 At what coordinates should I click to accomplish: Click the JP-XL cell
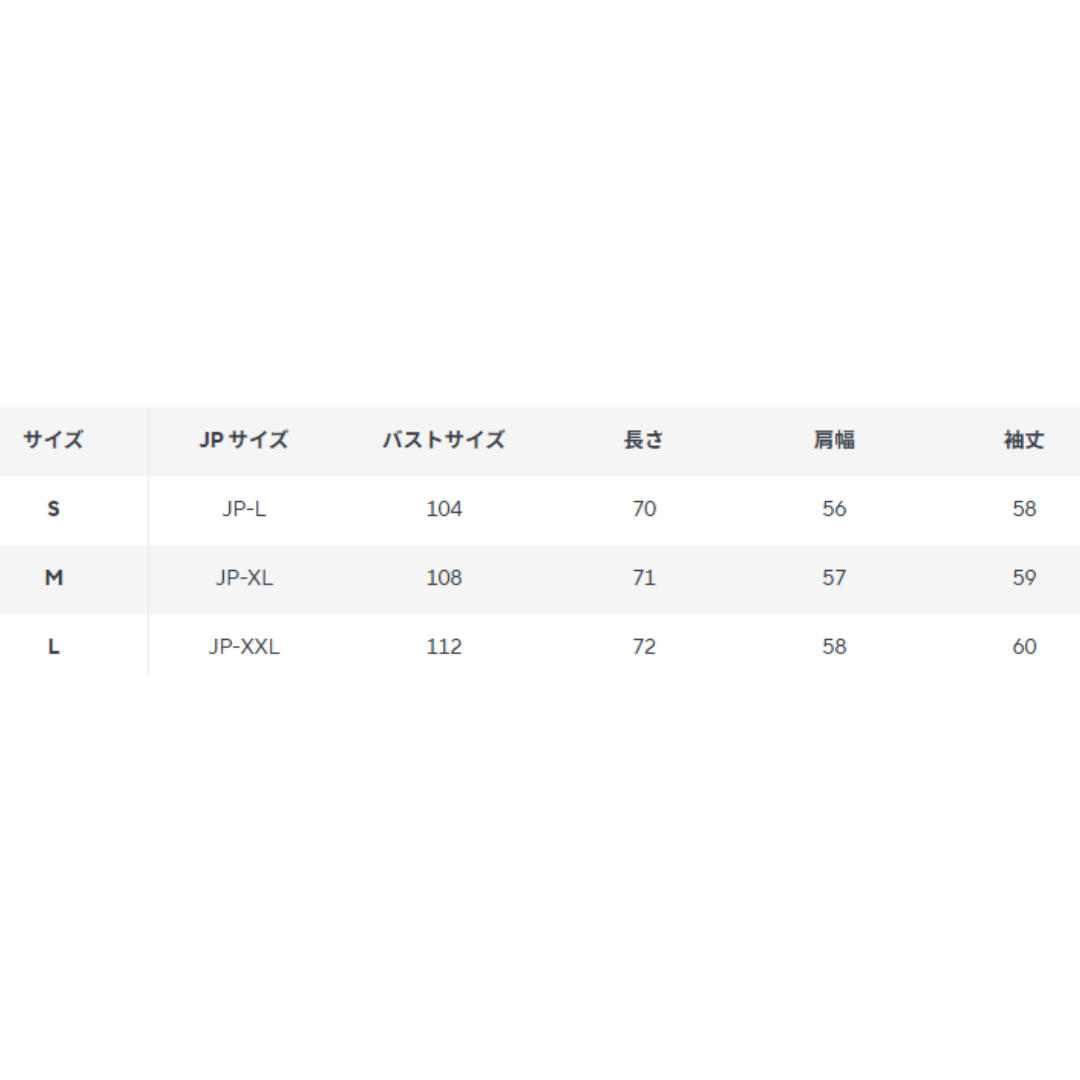coord(244,578)
